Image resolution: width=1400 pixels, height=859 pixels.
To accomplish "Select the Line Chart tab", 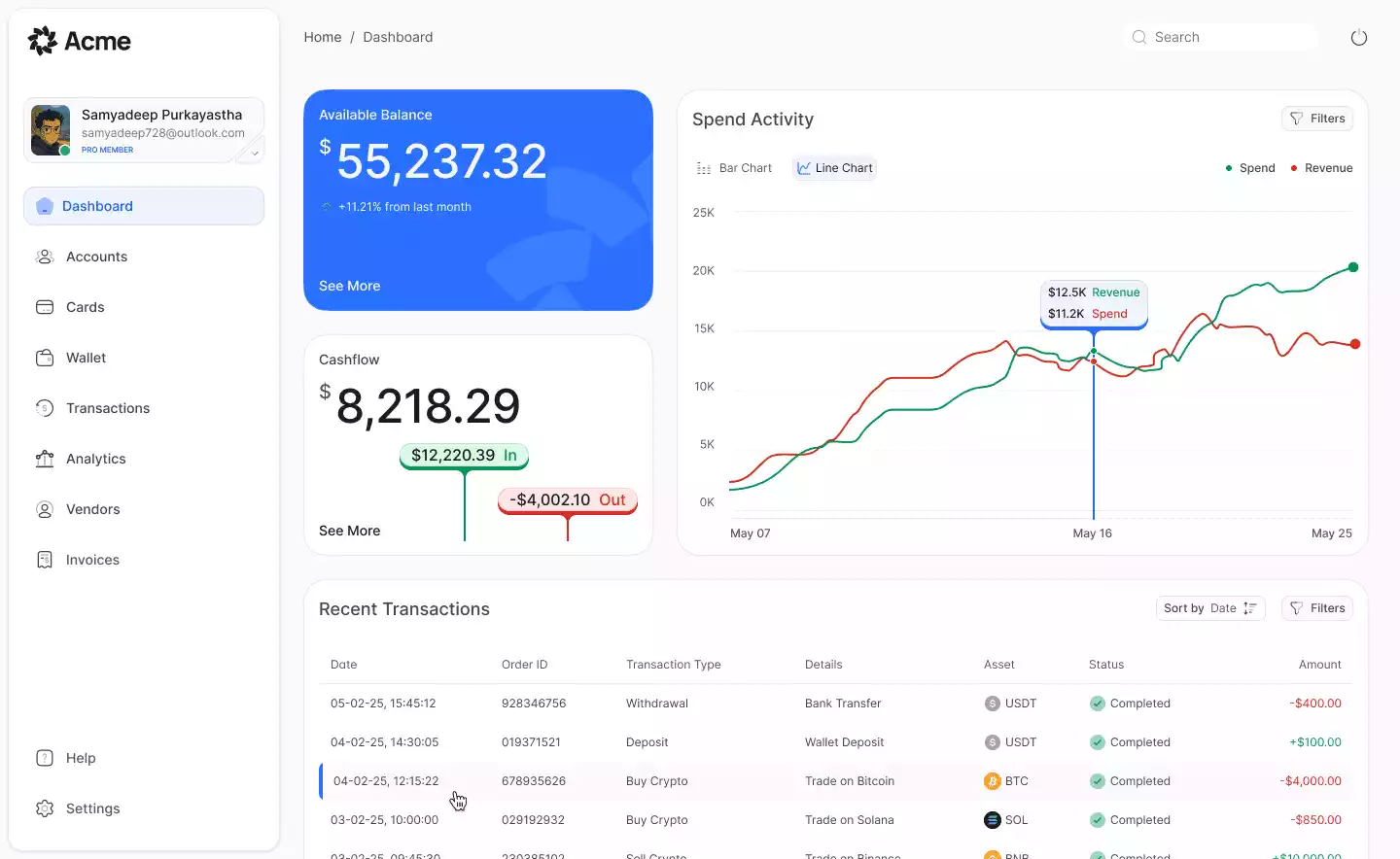I will [834, 167].
